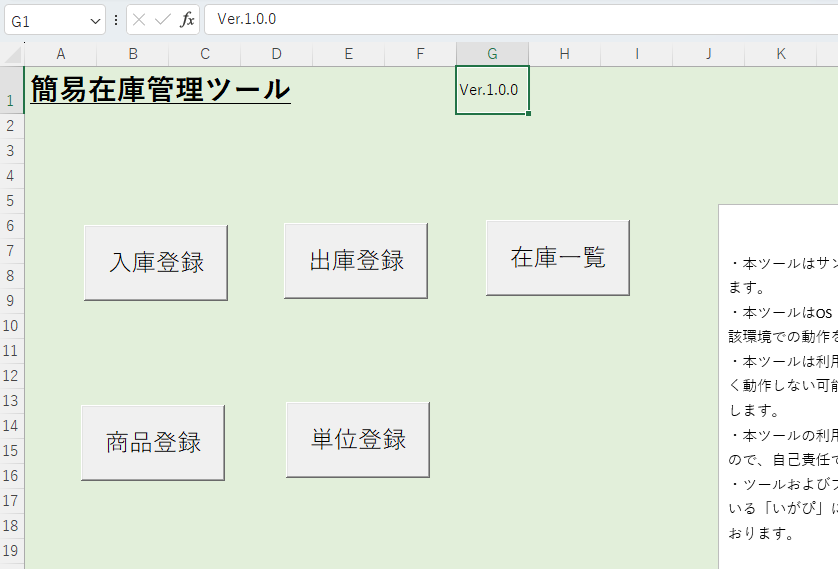Expand the Name Box dropdown arrow
Screen dimensions: 838x569
tap(95, 20)
